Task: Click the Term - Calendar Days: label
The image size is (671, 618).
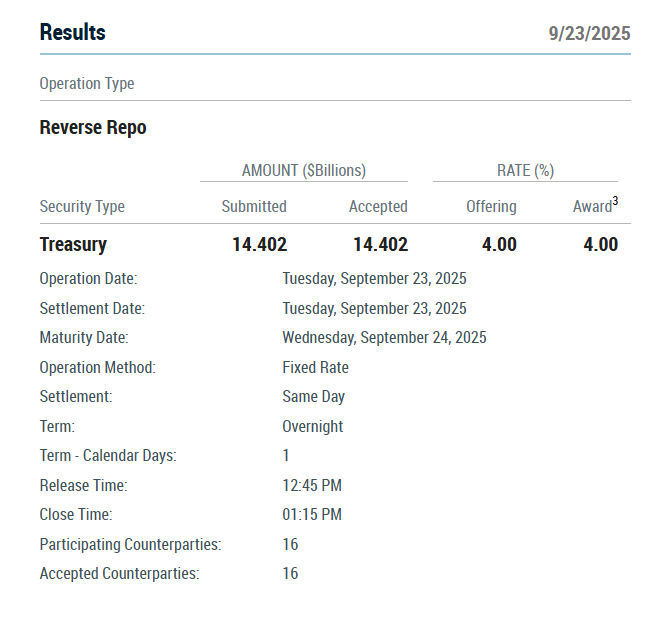Action: click(x=108, y=456)
